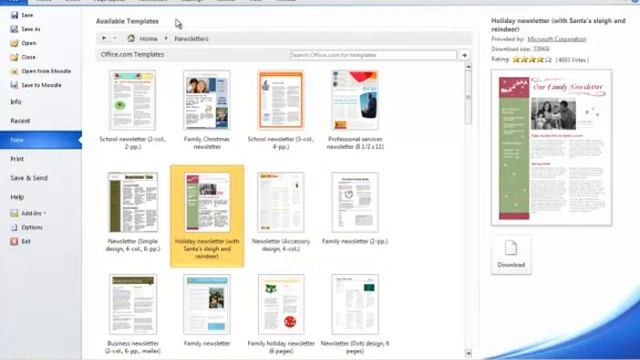The width and height of the screenshot is (640, 360).
Task: Select the New section
Action: 40,140
